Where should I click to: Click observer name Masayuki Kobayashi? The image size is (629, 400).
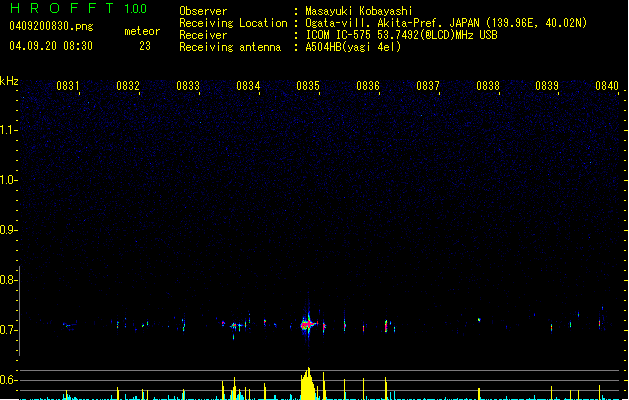coord(359,11)
